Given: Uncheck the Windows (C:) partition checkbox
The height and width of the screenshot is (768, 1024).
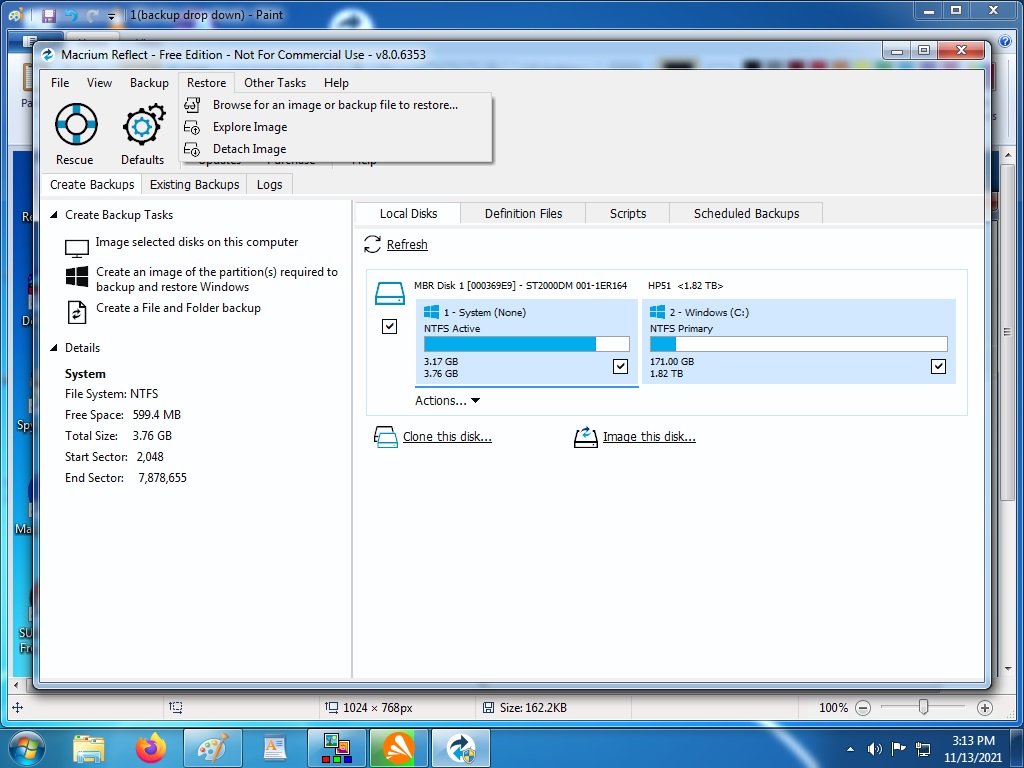Looking at the screenshot, I should (x=938, y=366).
